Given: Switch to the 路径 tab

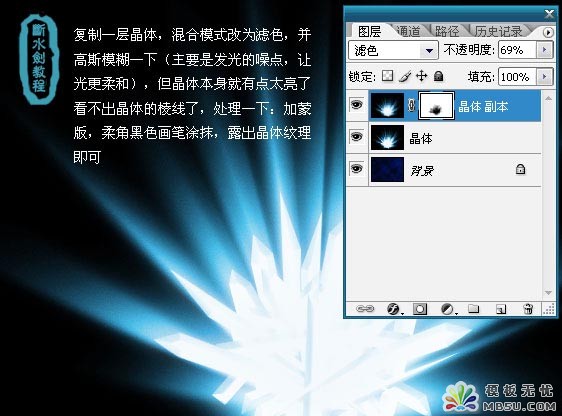Looking at the screenshot, I should pyautogui.click(x=447, y=32).
